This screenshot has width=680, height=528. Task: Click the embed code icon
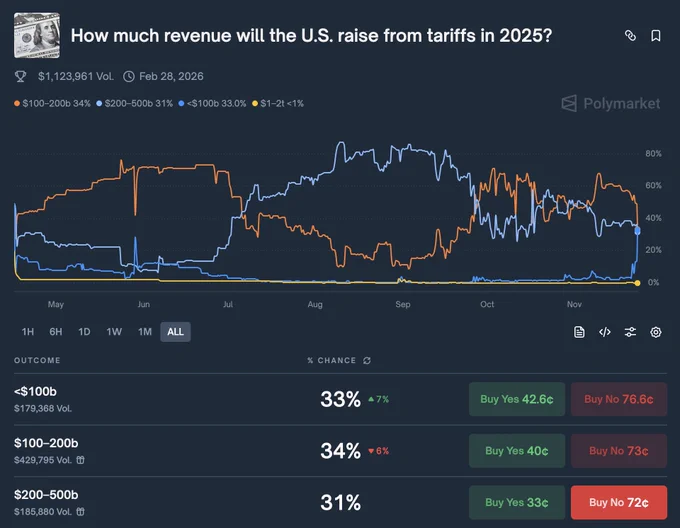[605, 332]
